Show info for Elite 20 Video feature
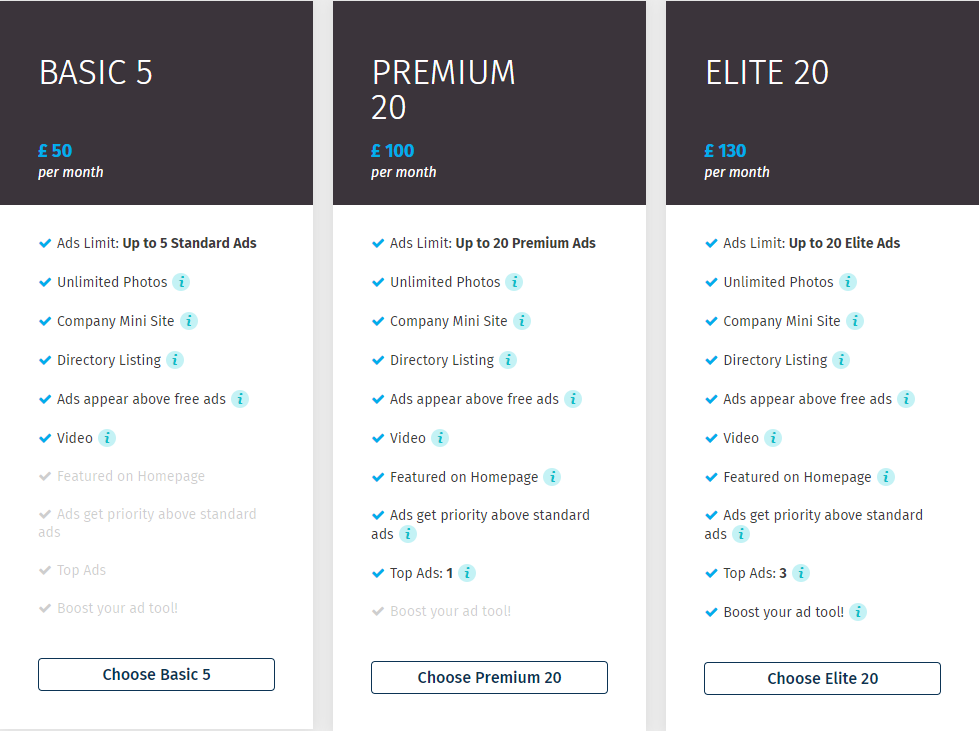Viewport: 979px width, 731px height. click(773, 438)
